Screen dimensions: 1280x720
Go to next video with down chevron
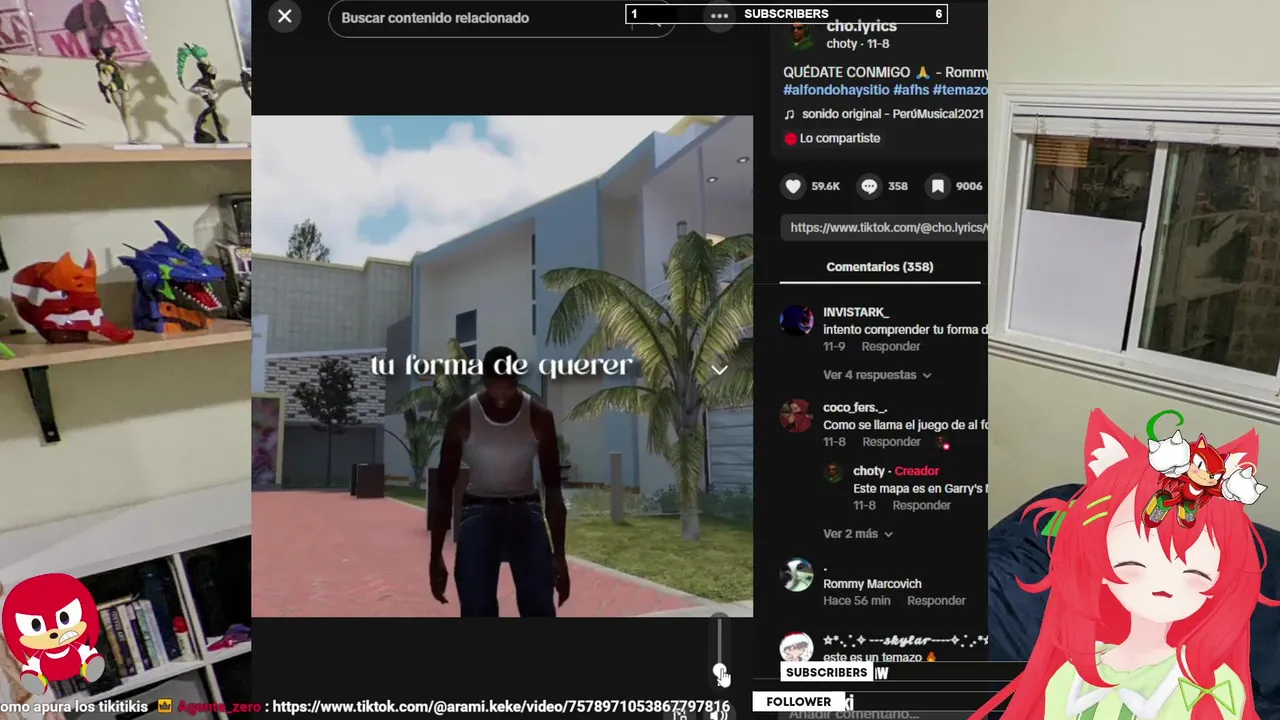click(x=719, y=370)
